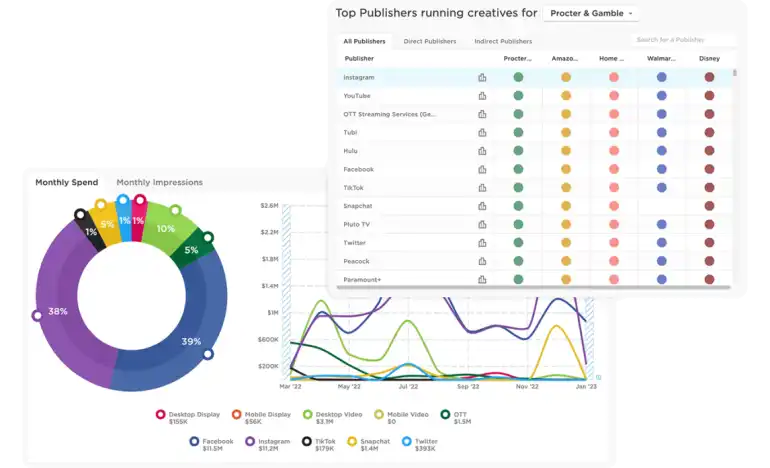Click the Publisher column header
Image resolution: width=770 pixels, height=468 pixels.
pyautogui.click(x=359, y=58)
